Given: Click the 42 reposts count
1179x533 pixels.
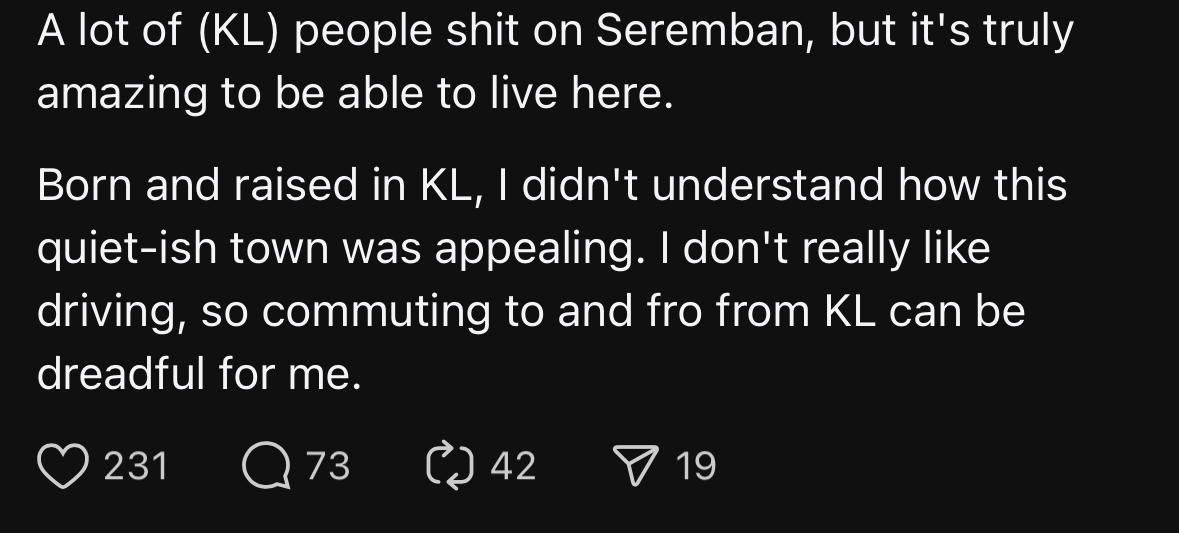Looking at the screenshot, I should click(x=514, y=467).
